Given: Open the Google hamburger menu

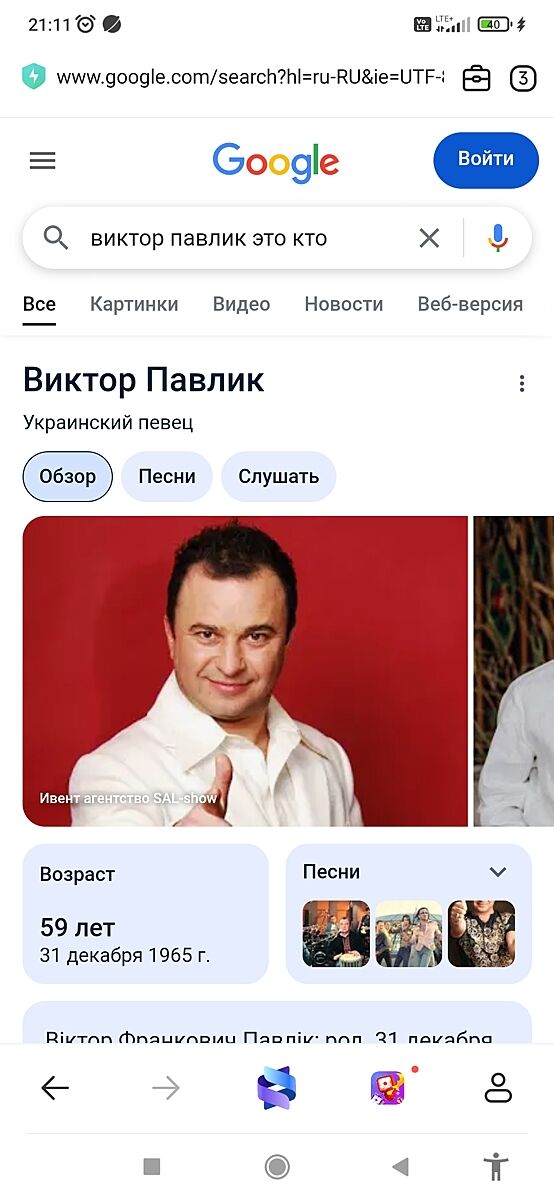Looking at the screenshot, I should pyautogui.click(x=42, y=160).
